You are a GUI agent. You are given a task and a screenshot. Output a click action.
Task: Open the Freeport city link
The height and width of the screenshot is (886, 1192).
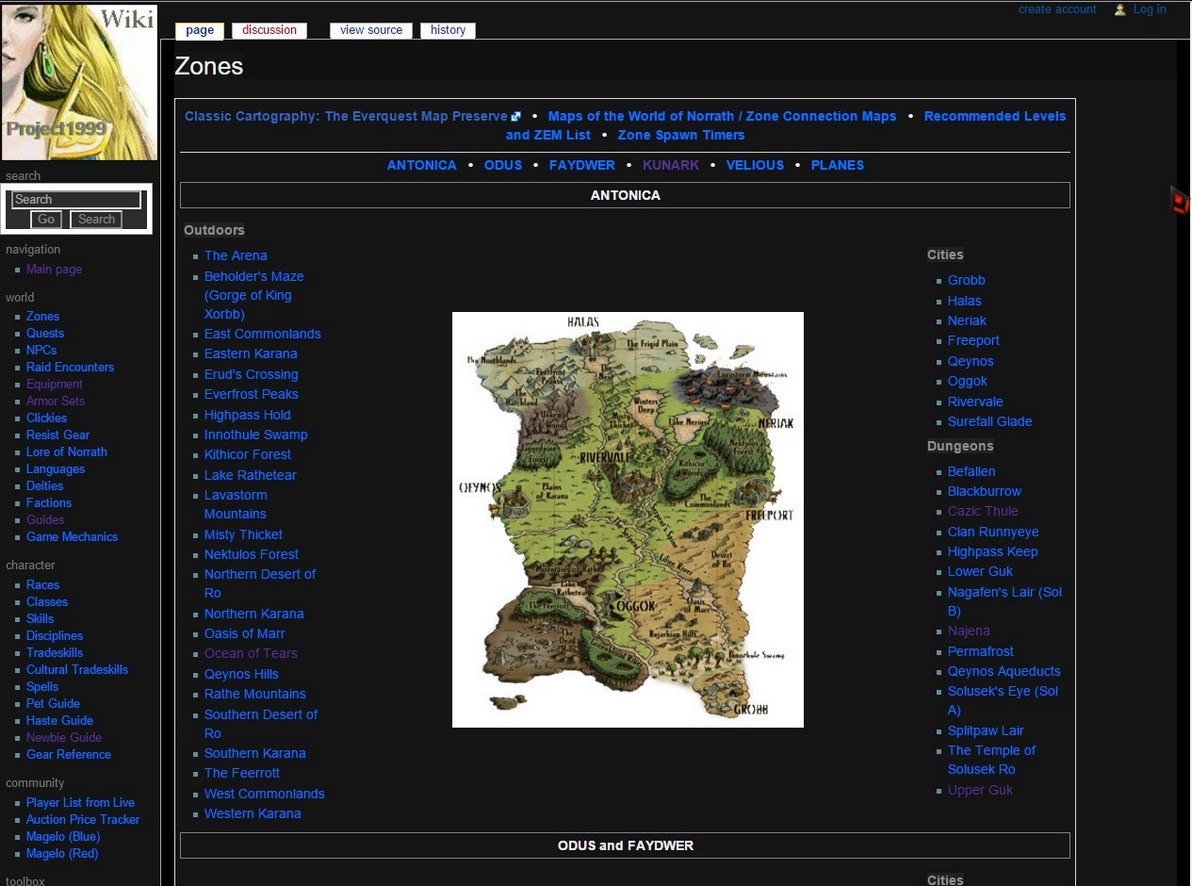pyautogui.click(x=973, y=341)
